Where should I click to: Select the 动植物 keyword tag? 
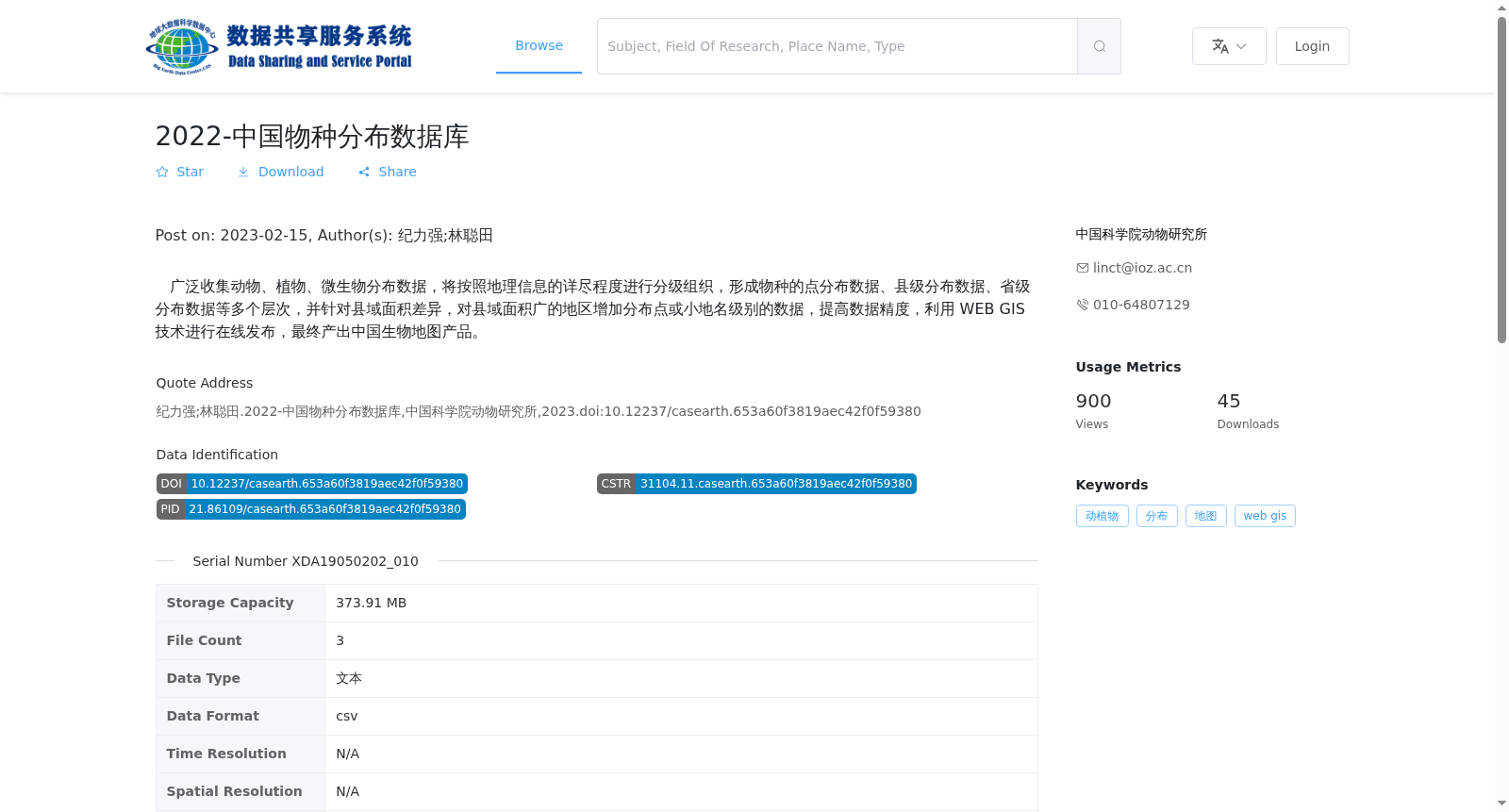(1102, 516)
